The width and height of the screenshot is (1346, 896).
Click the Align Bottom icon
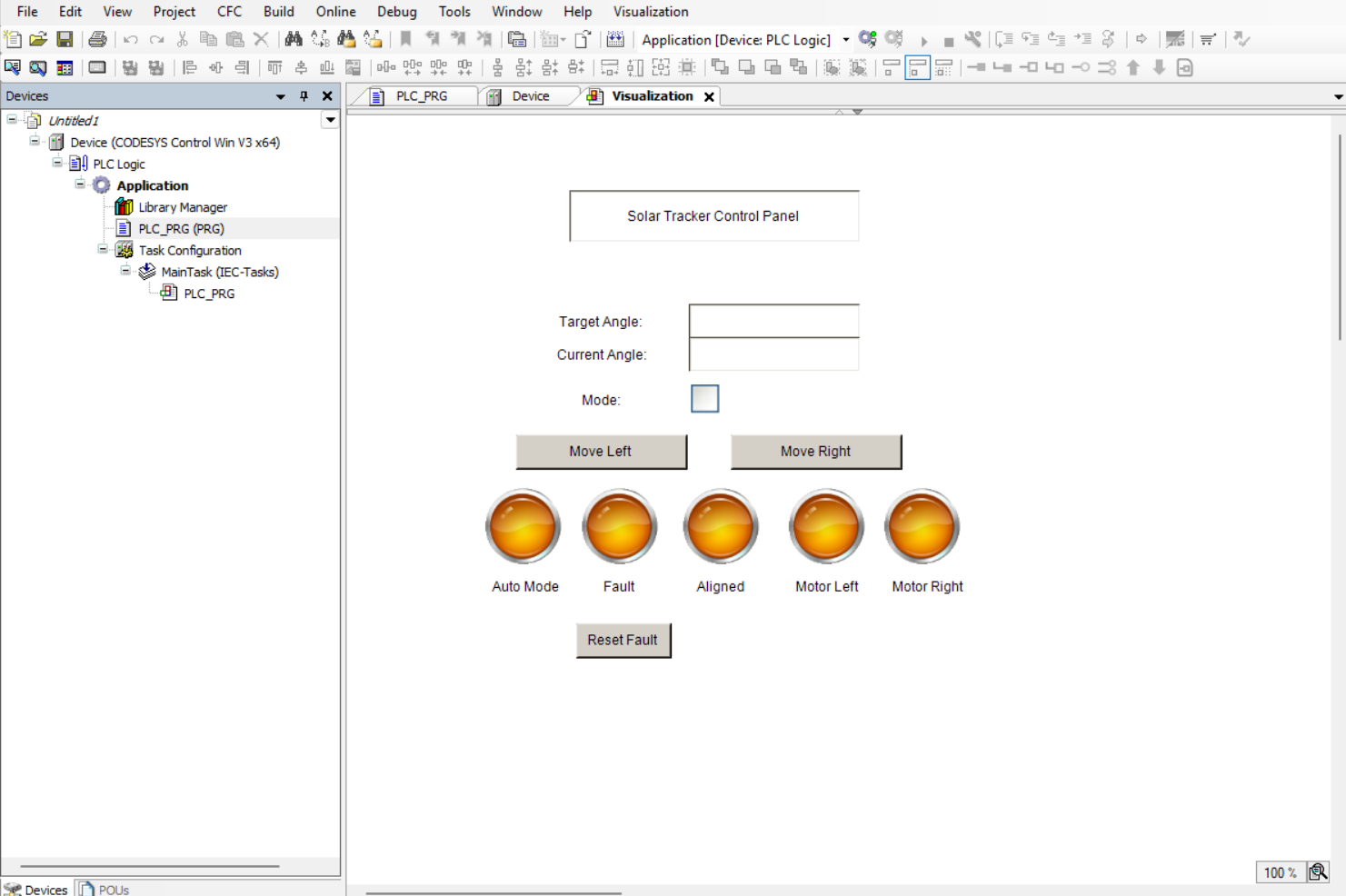coord(327,67)
